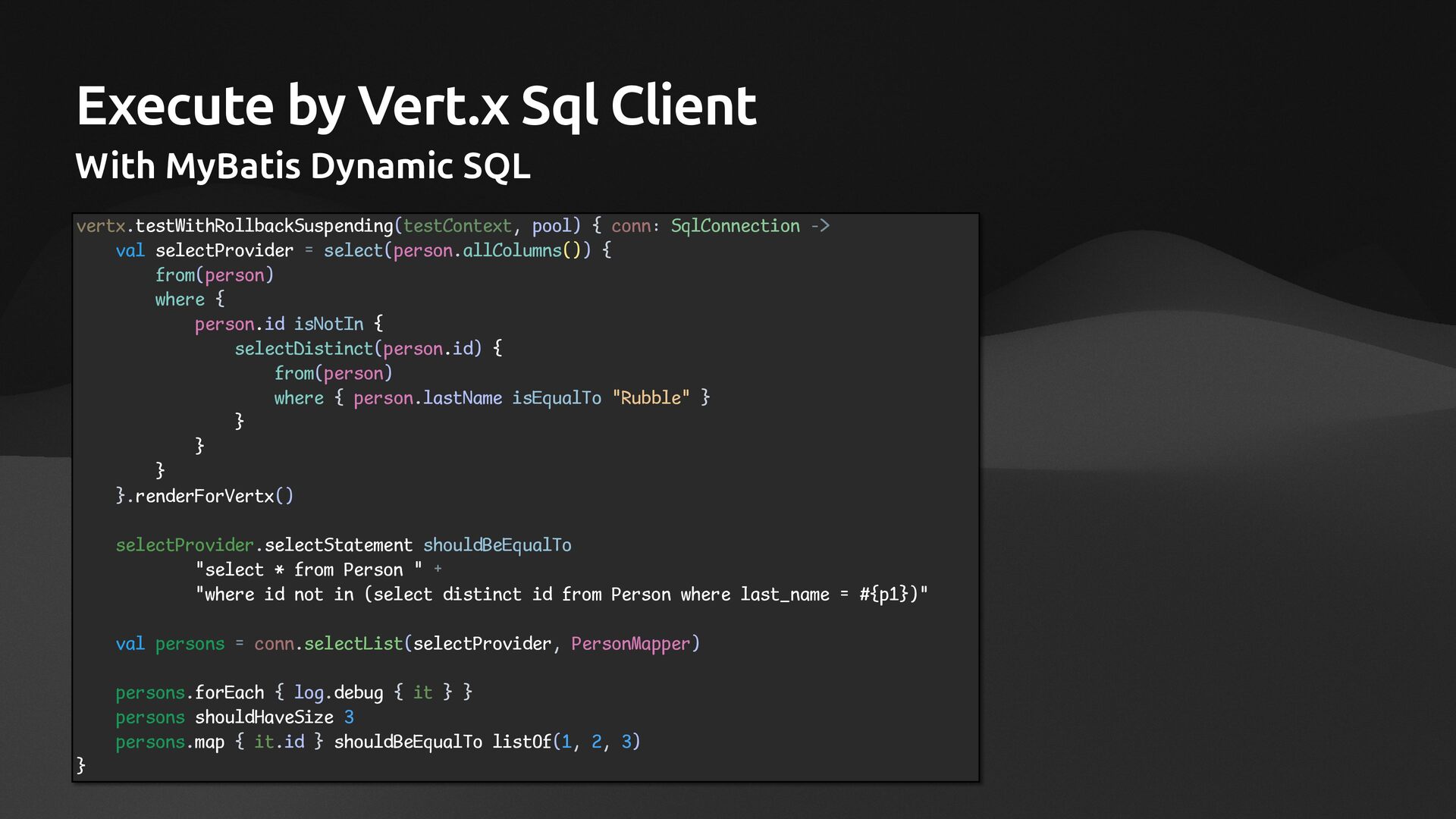Click the subtitle 'With MyBatis Dynamic SQL'

point(303,165)
